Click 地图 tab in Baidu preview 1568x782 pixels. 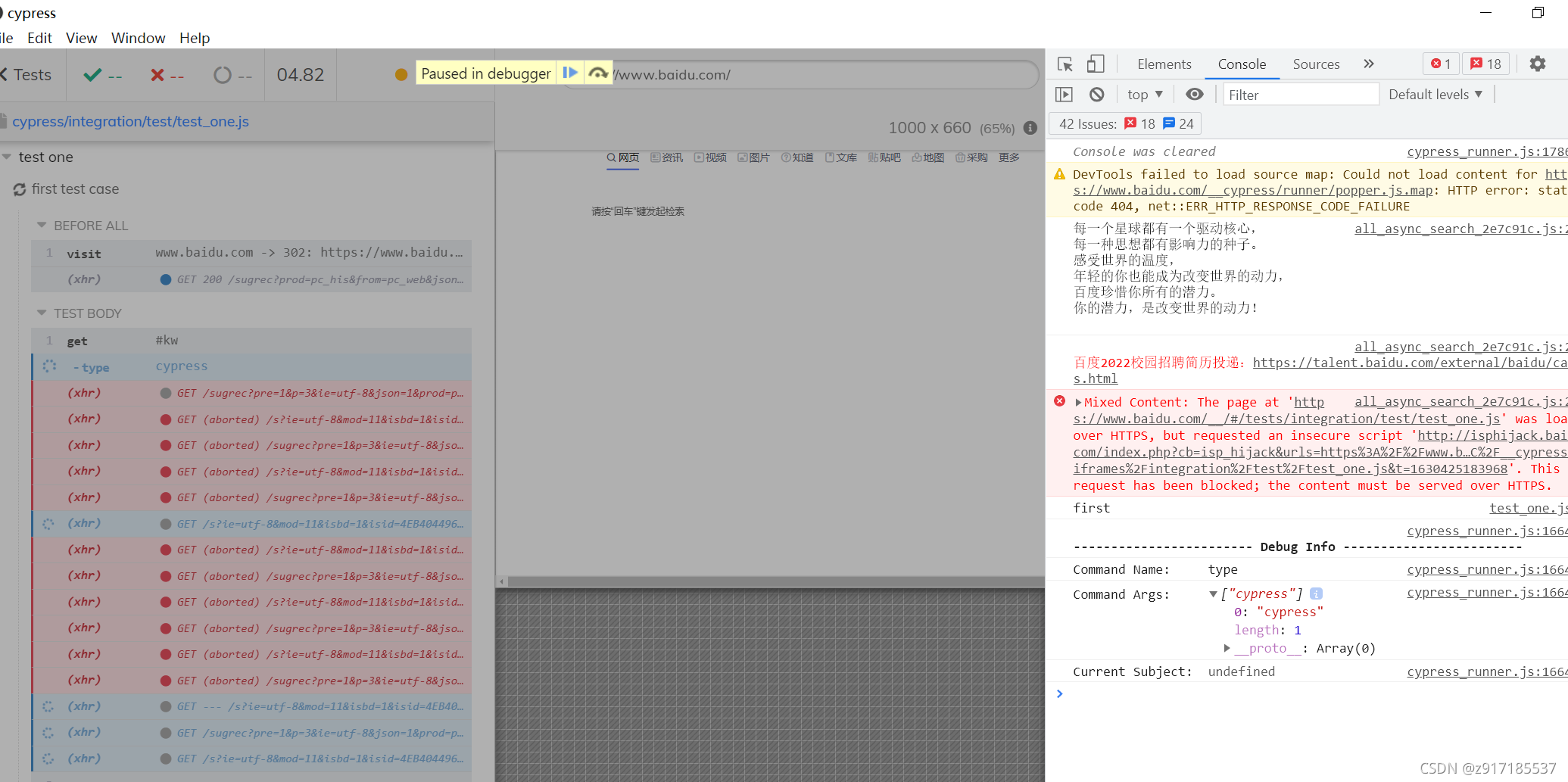(928, 157)
